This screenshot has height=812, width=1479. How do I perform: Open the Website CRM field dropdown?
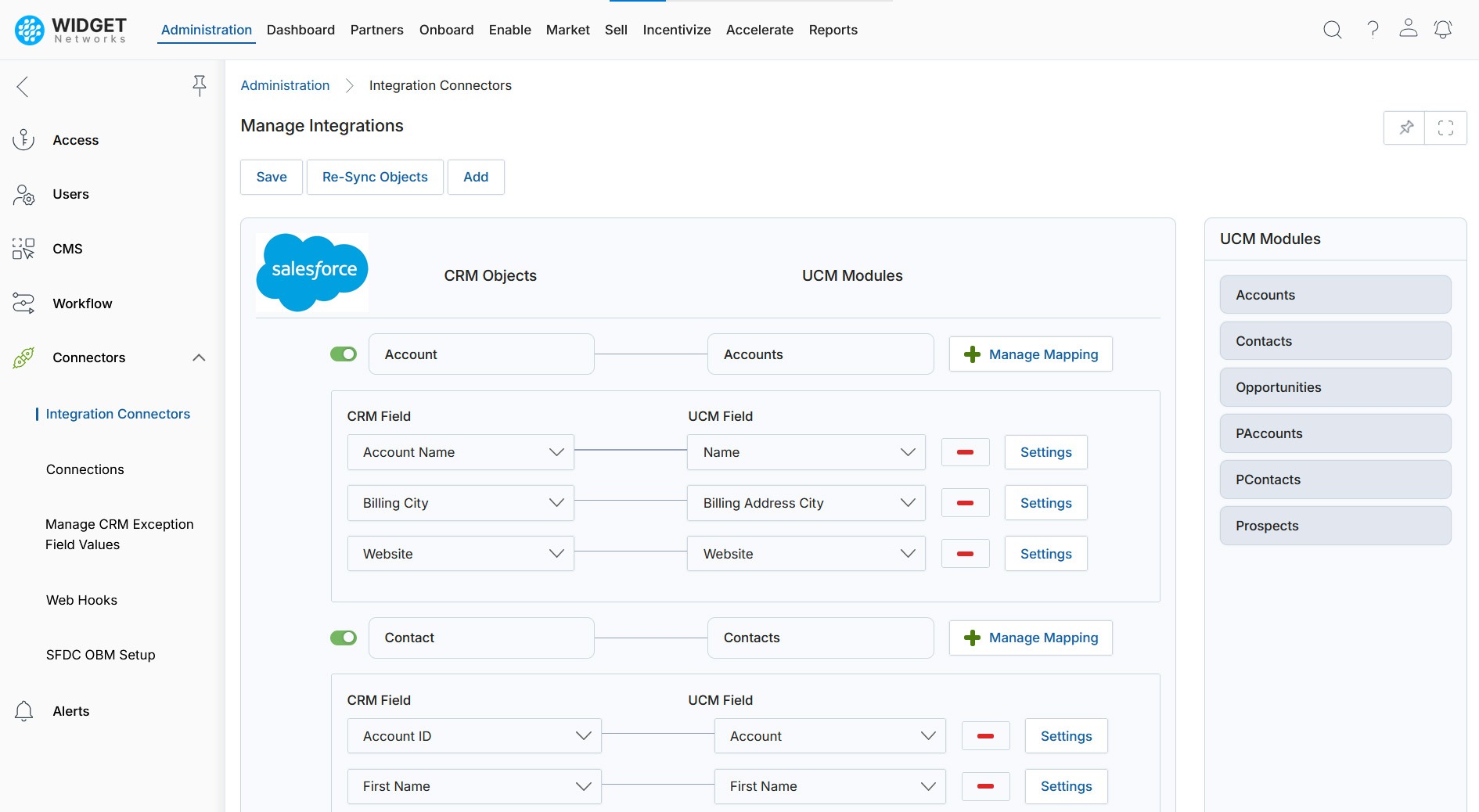tap(461, 554)
